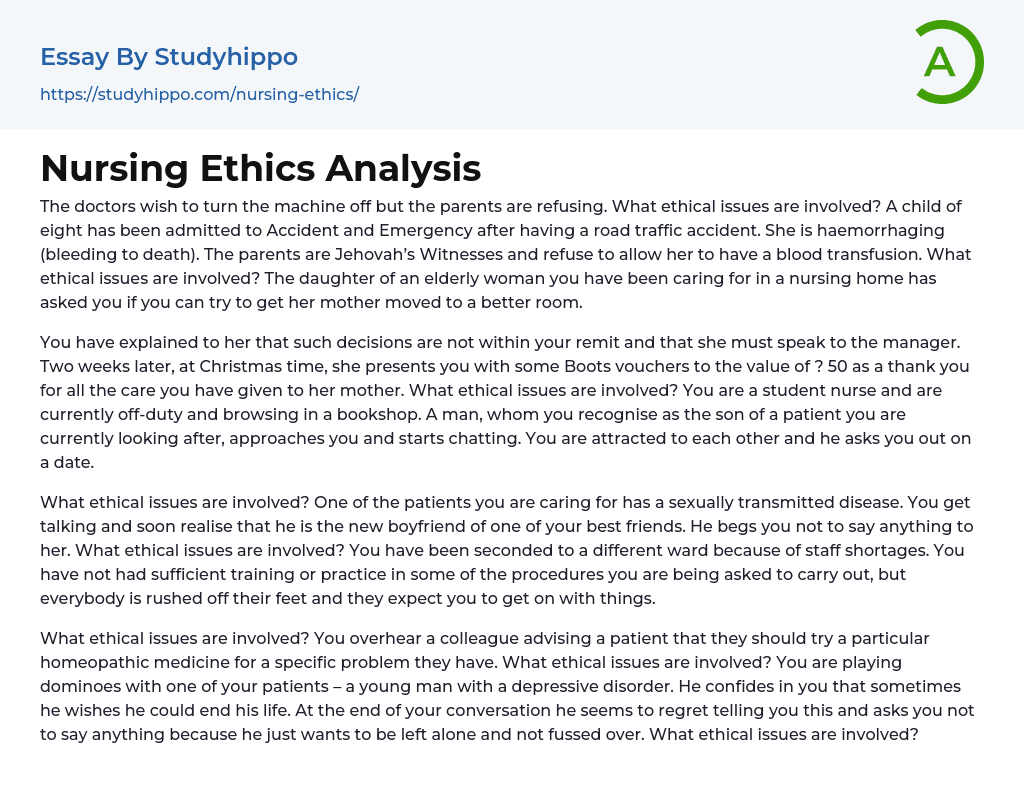Click the "Essay By Studyhippo" header text
The width and height of the screenshot is (1024, 803).
pyautogui.click(x=169, y=57)
